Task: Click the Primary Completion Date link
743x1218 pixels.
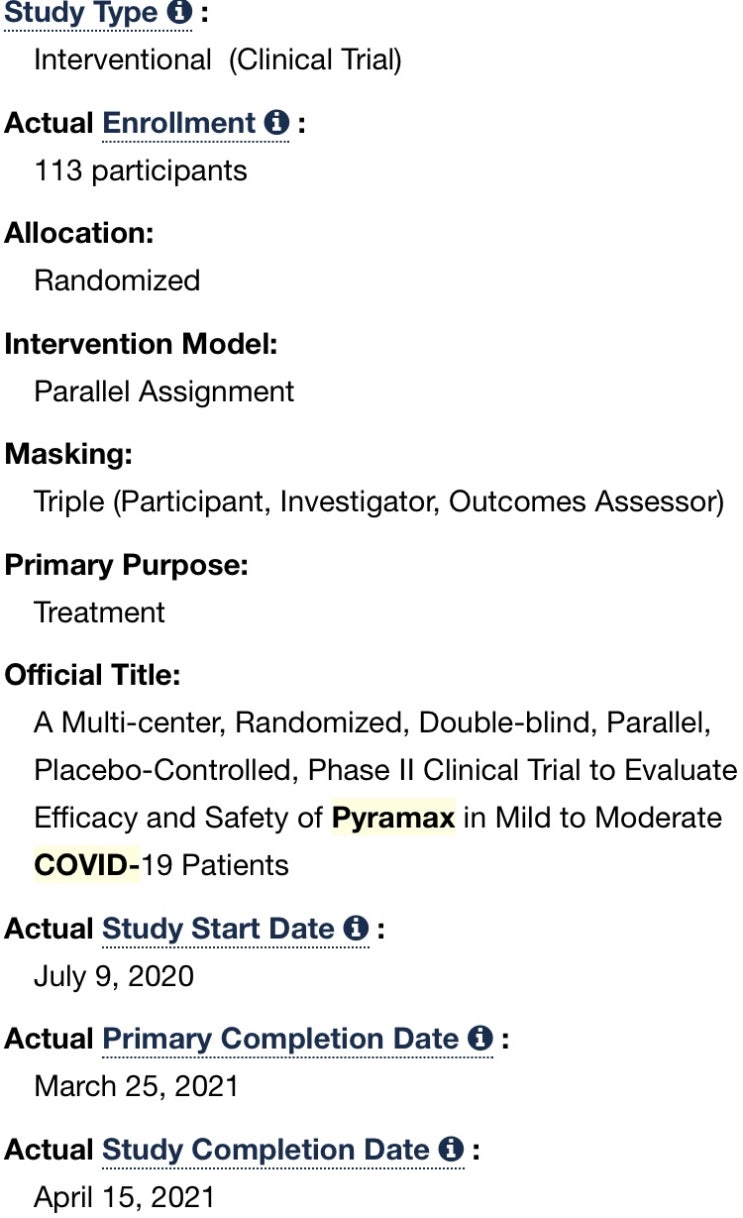Action: click(x=281, y=1039)
